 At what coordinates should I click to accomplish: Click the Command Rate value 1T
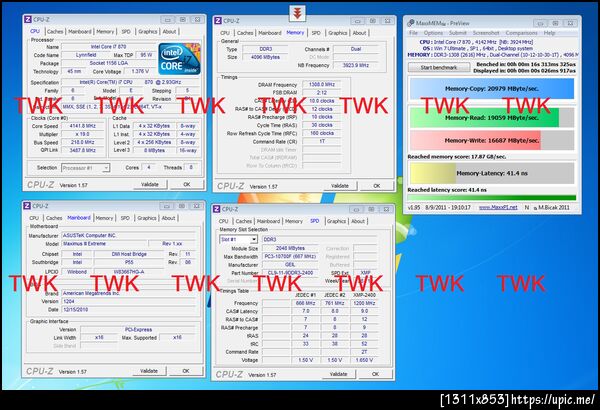pos(322,141)
